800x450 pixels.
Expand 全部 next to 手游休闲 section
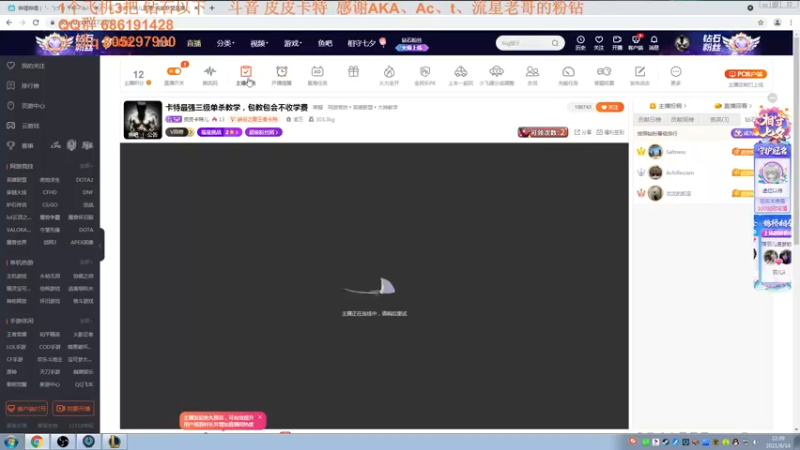(x=86, y=321)
